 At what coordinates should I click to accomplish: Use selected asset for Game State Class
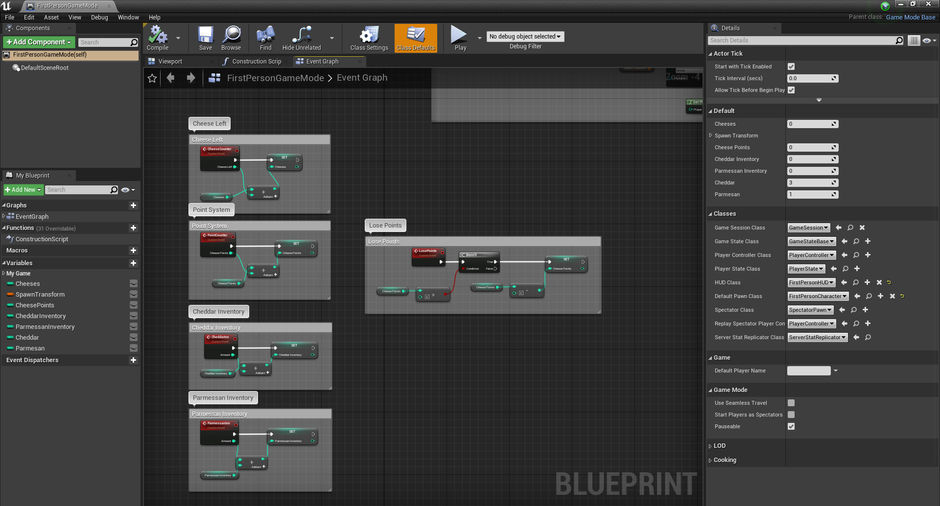[844, 242]
